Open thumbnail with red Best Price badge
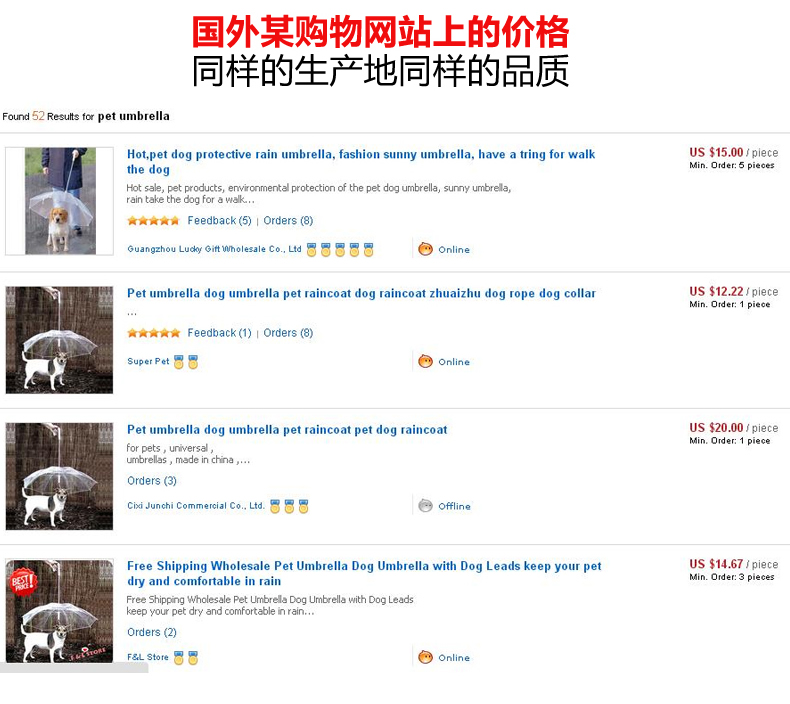Screen dimensions: 790x704 click(59, 611)
